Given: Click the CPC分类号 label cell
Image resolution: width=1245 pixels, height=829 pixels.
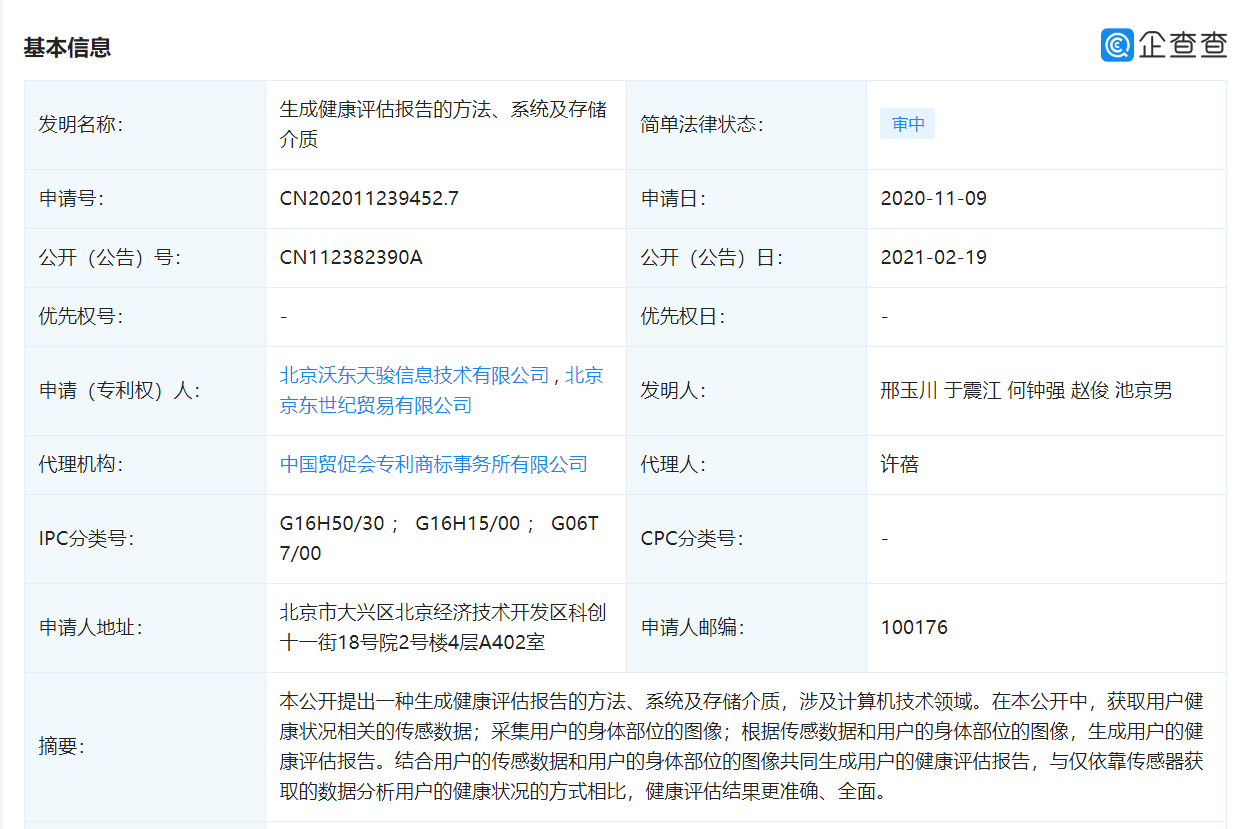Looking at the screenshot, I should (x=746, y=539).
